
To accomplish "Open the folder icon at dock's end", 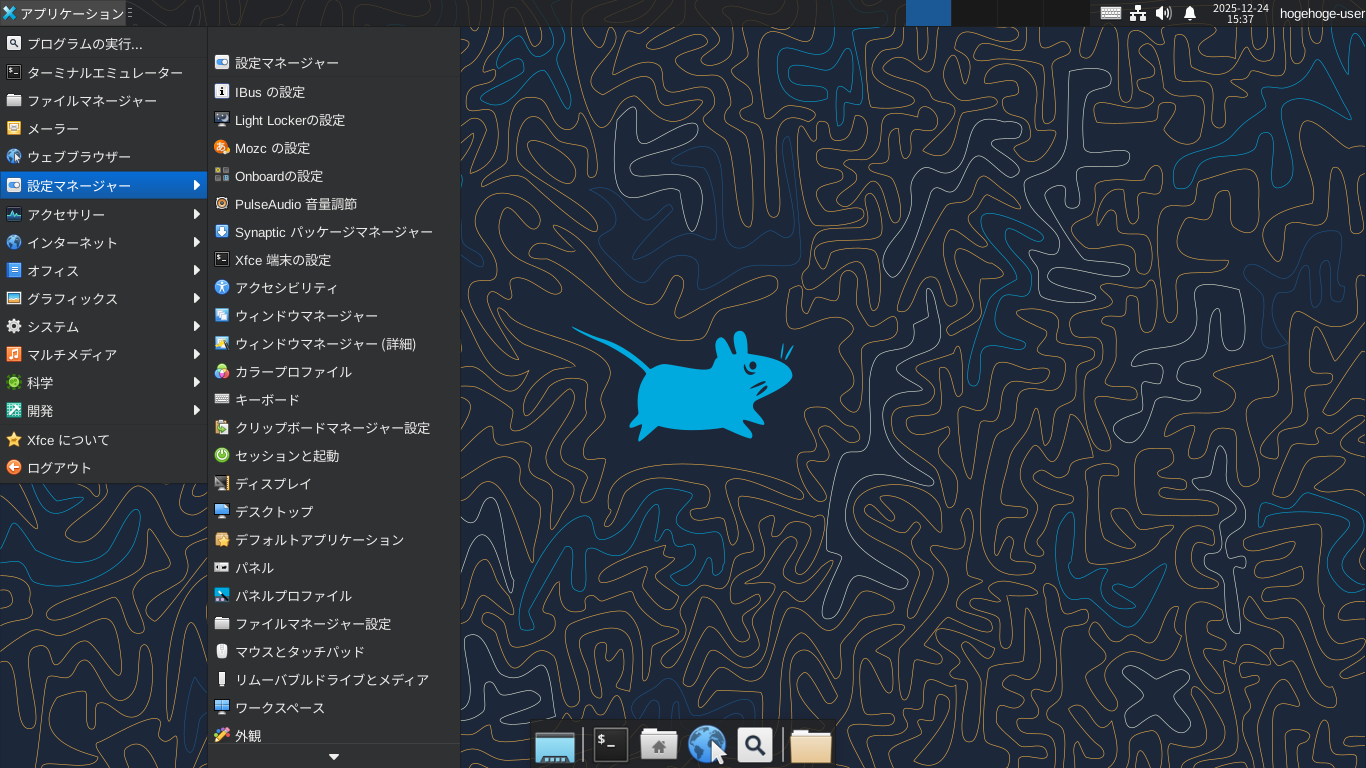I will [811, 745].
